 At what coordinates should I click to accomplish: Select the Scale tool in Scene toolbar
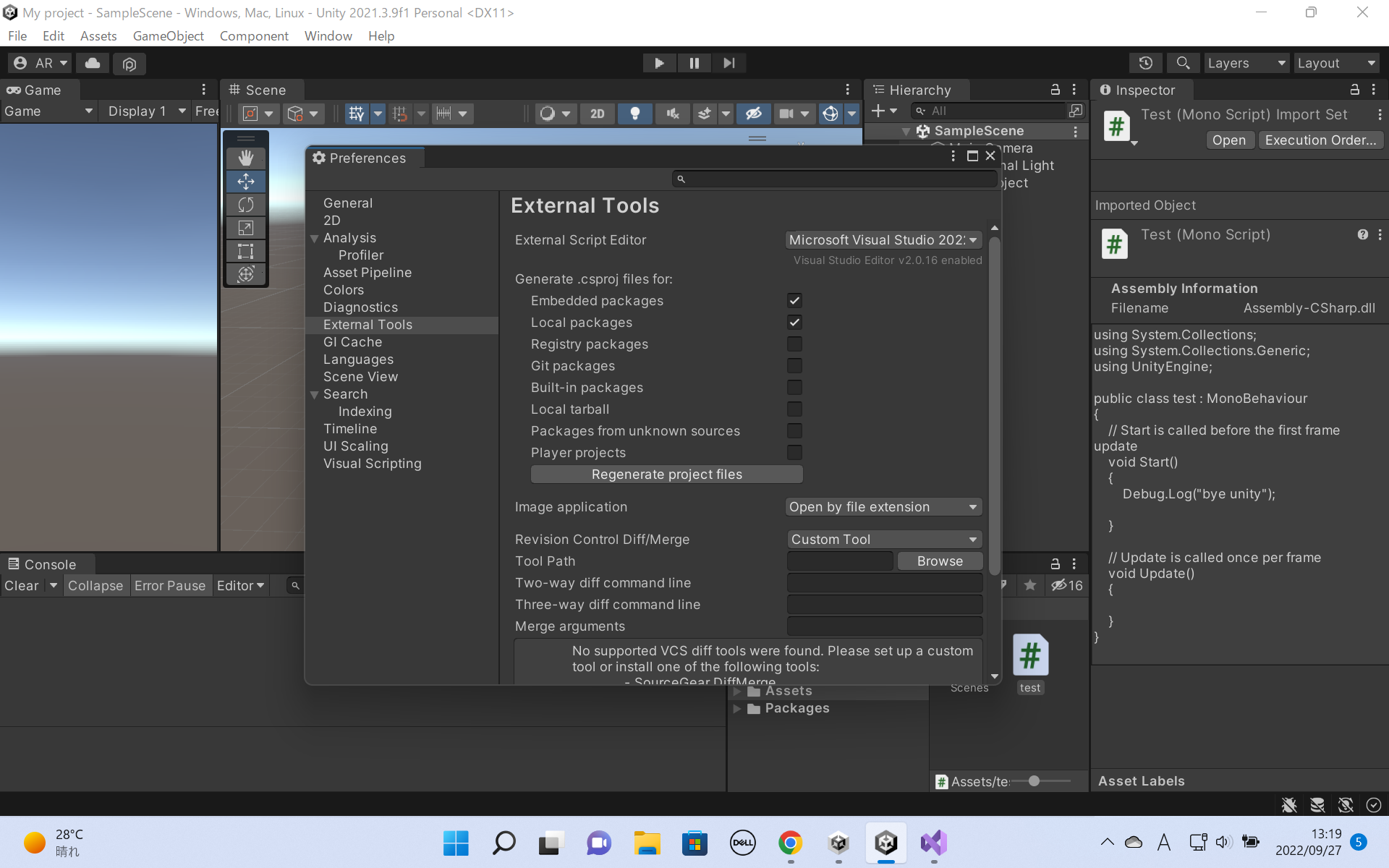[246, 228]
